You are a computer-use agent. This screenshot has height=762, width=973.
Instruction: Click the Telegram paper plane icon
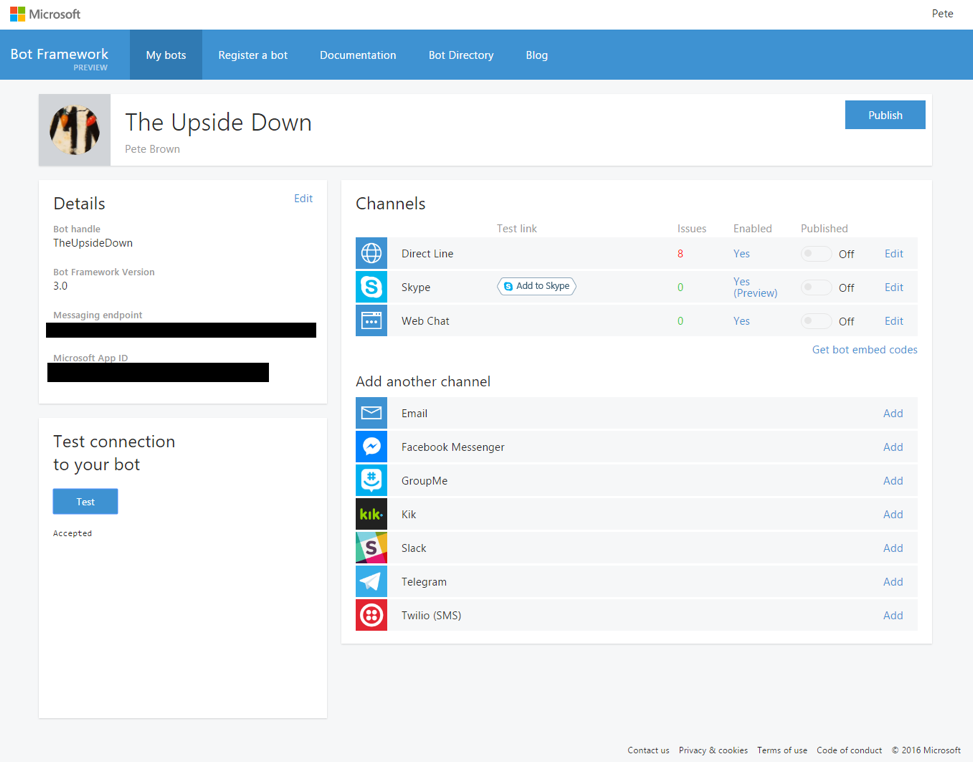(371, 581)
